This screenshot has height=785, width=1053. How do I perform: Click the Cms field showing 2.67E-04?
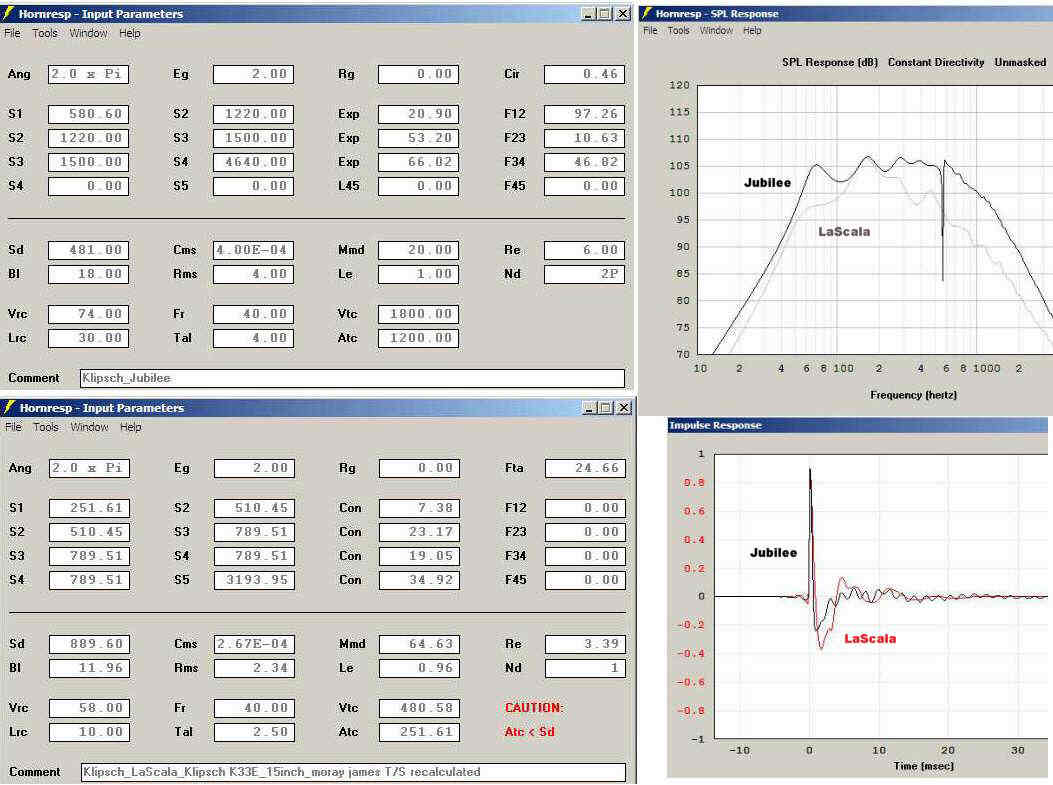(255, 645)
